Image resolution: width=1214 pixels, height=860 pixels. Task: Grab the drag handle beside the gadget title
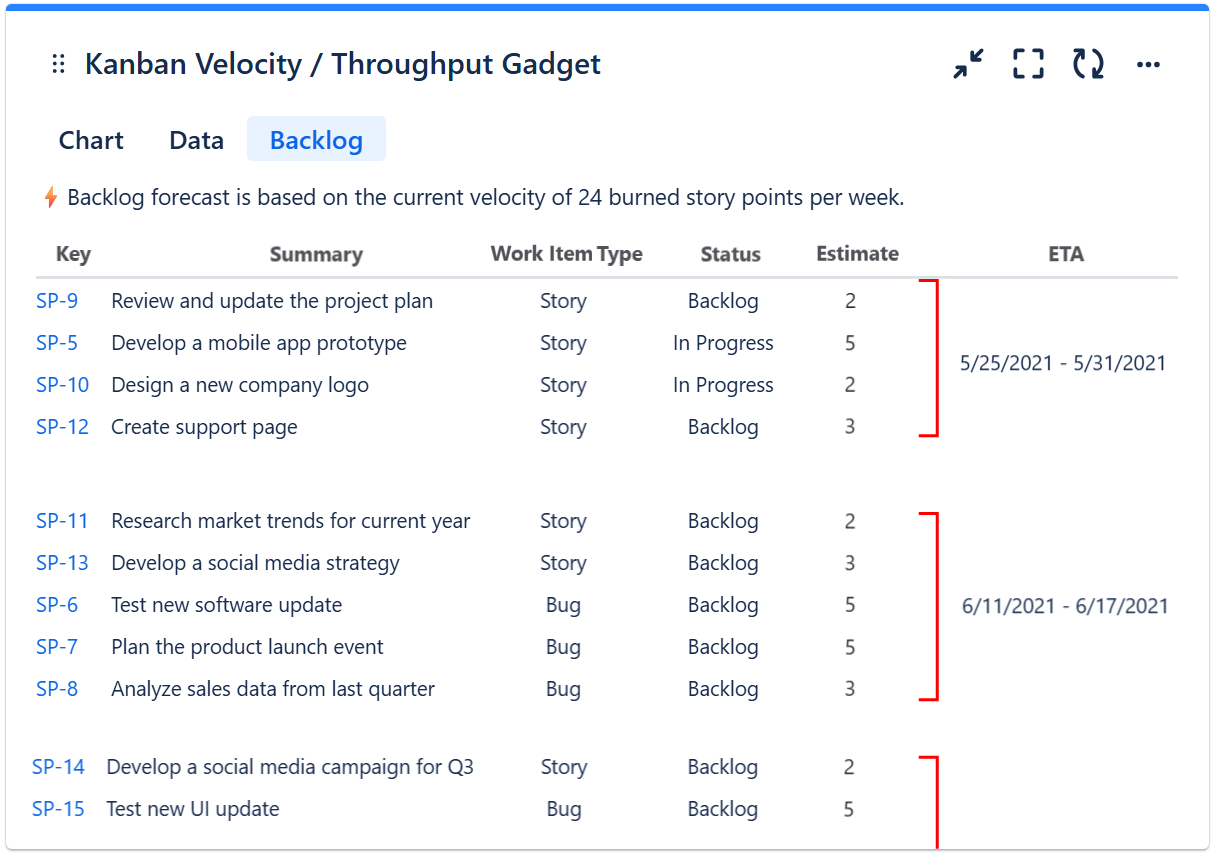point(57,63)
